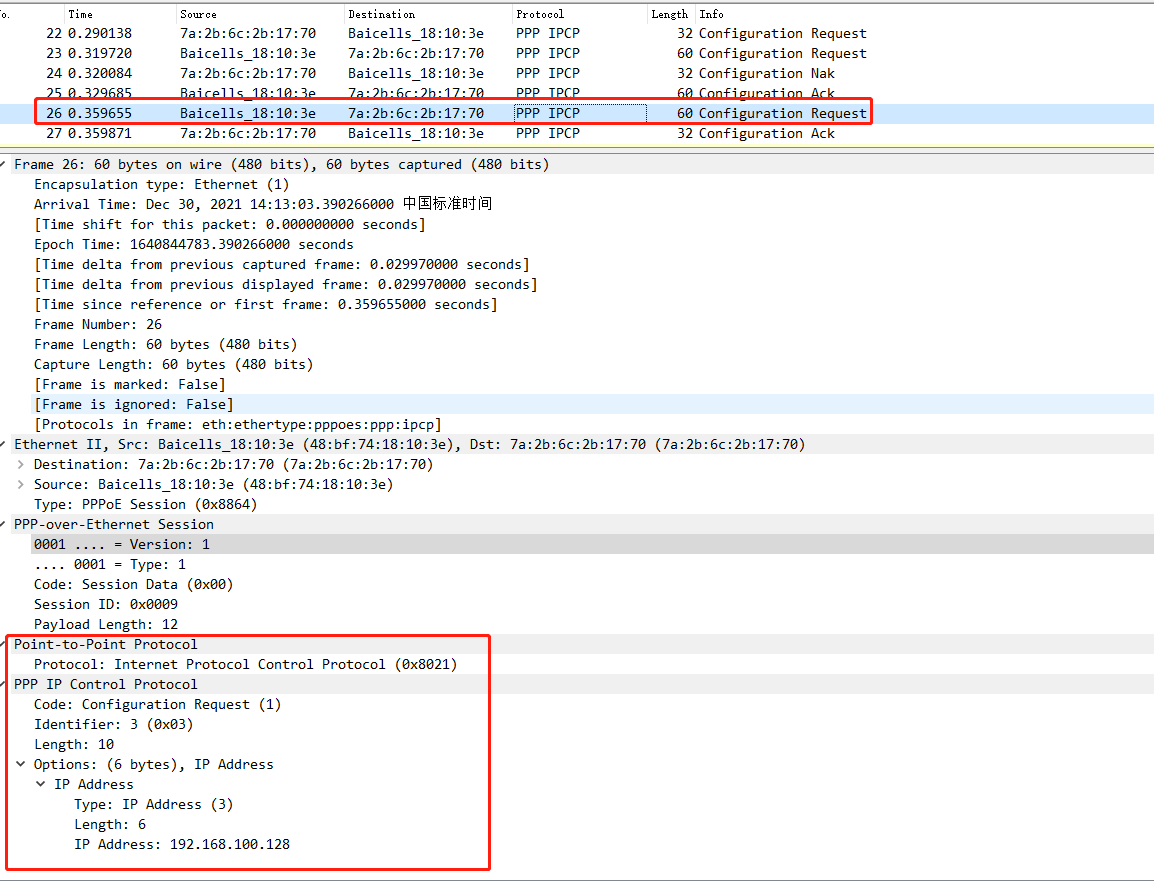1154x881 pixels.
Task: Select Code: Session Data (0x00) line
Action: (x=134, y=584)
